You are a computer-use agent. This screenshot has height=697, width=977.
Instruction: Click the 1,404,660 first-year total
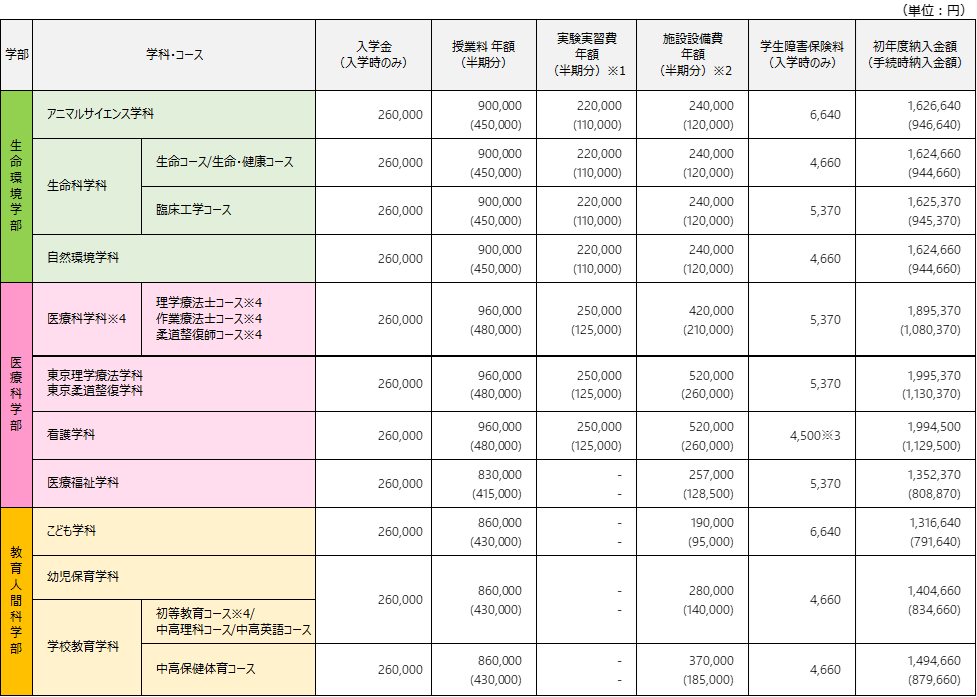pos(934,590)
